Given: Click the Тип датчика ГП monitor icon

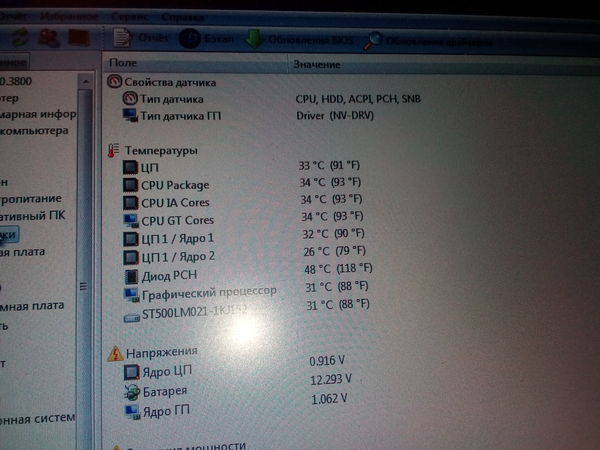Looking at the screenshot, I should point(130,115).
